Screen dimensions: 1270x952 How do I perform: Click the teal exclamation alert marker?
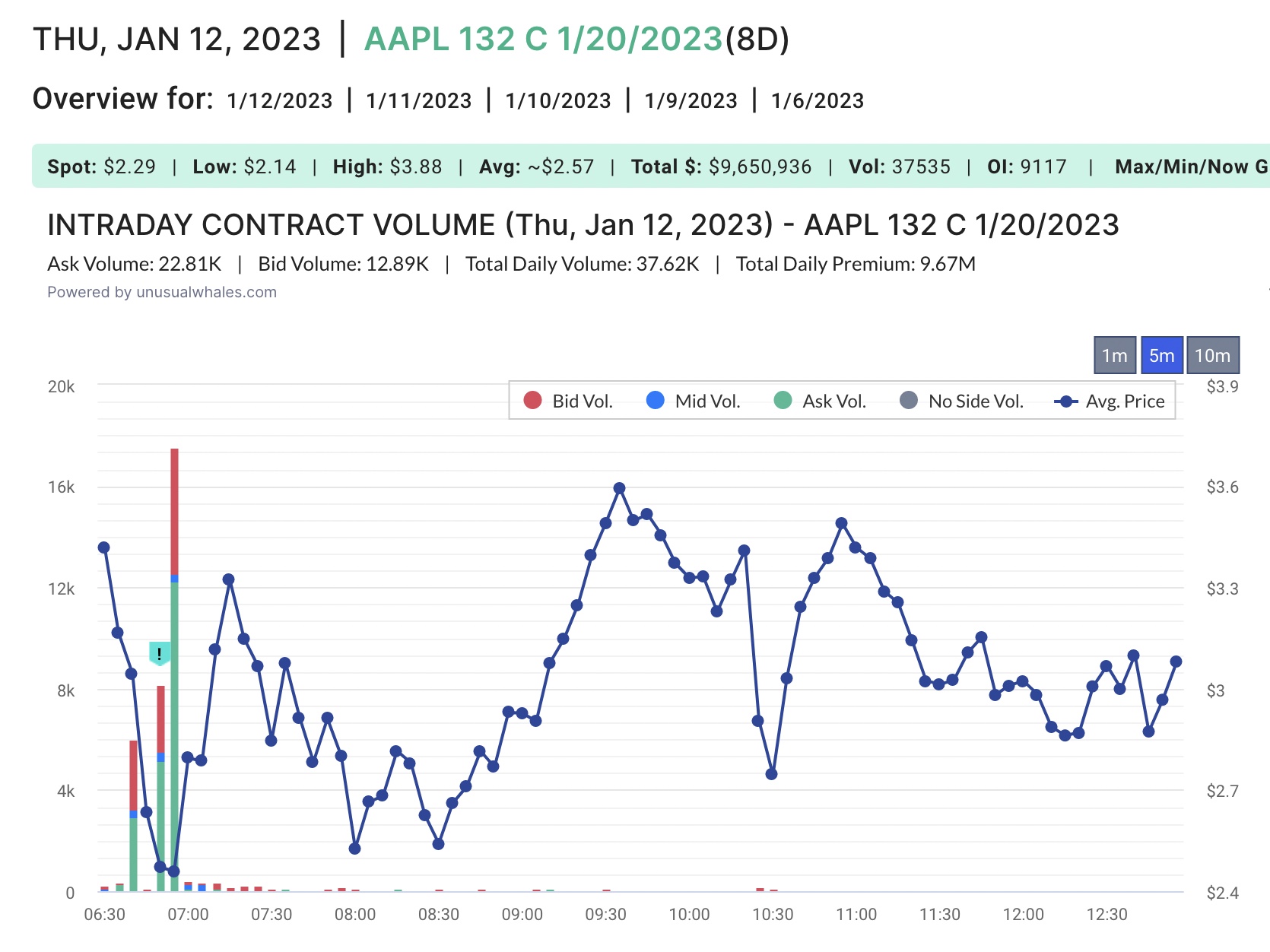(x=160, y=653)
